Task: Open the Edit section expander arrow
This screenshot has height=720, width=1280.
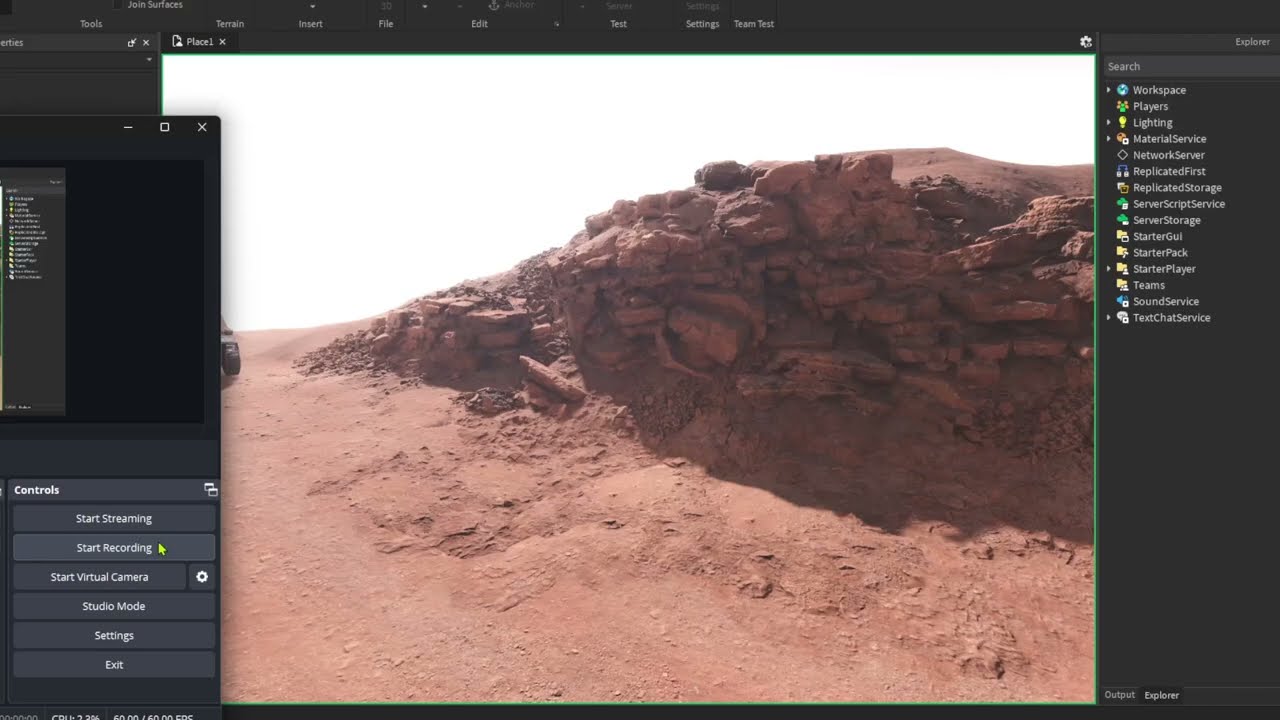Action: point(557,24)
